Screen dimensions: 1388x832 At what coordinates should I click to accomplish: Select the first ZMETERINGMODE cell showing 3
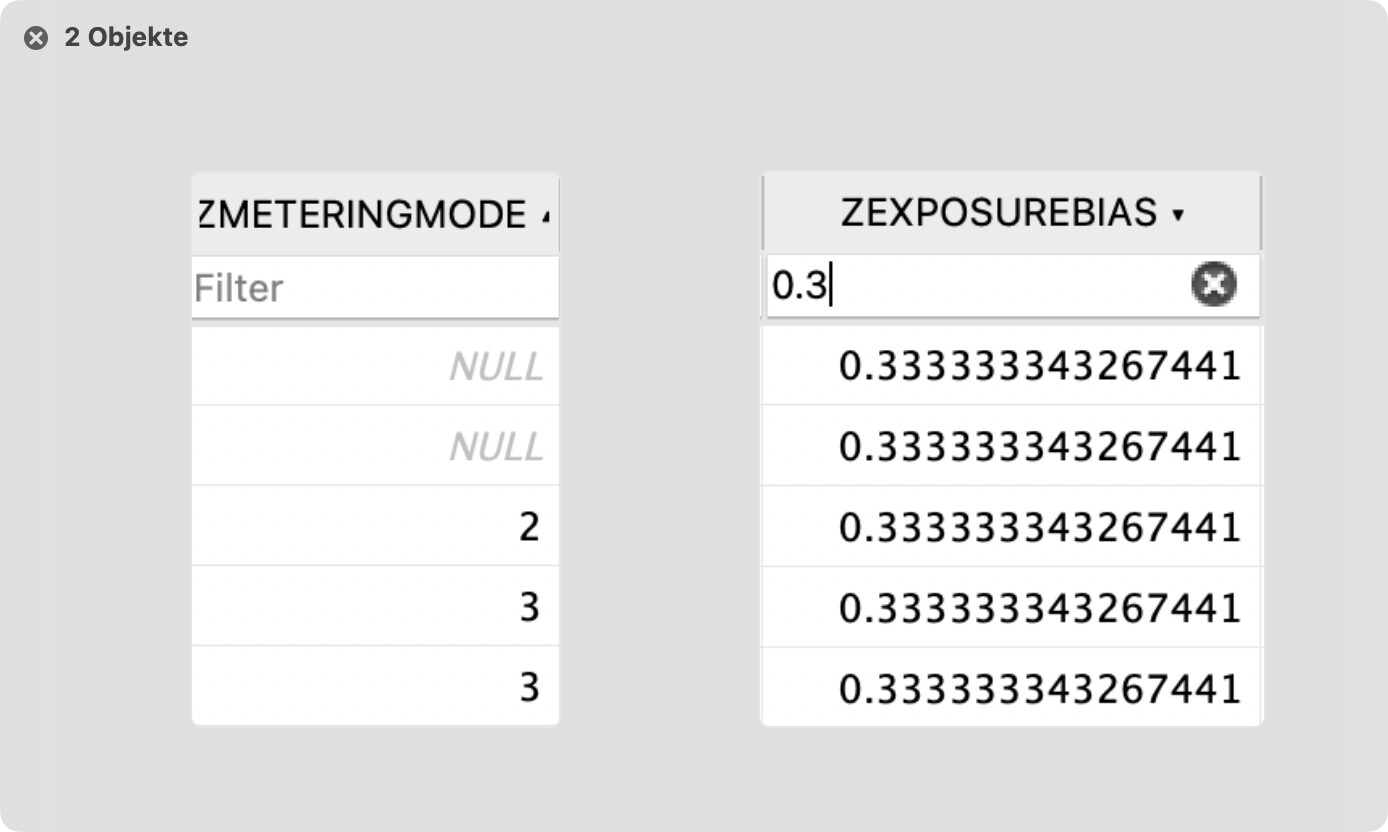[x=375, y=606]
